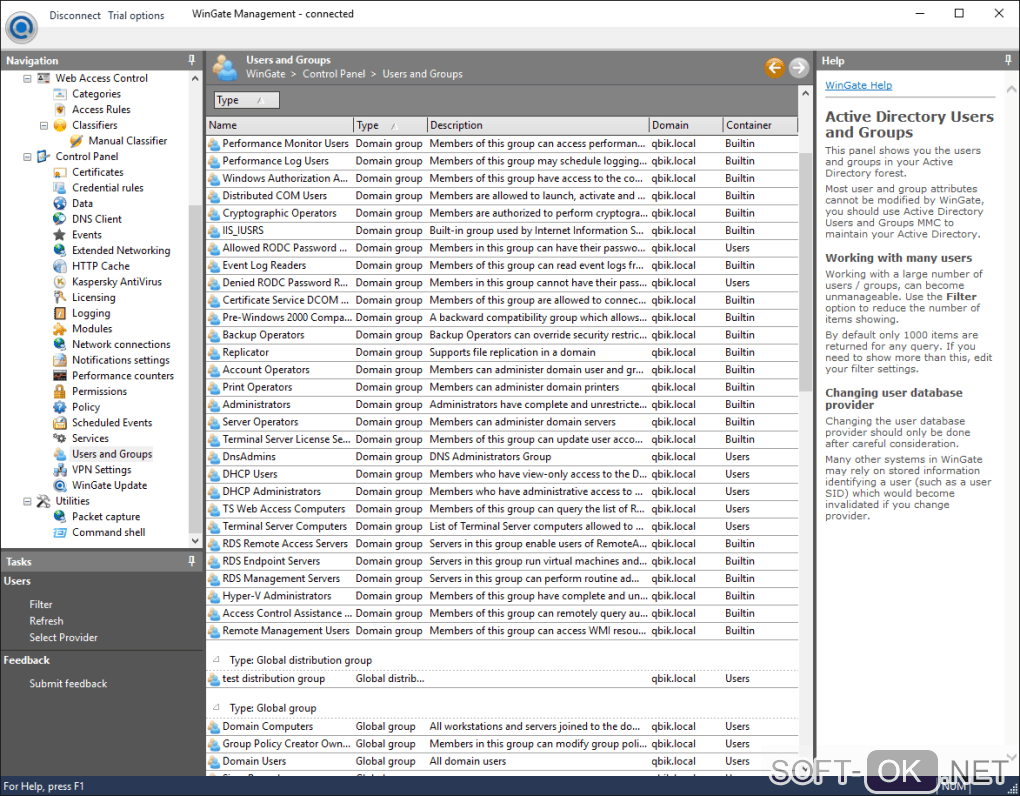Open Packet capture icon
Screen dimensions: 1020x796
click(60, 516)
